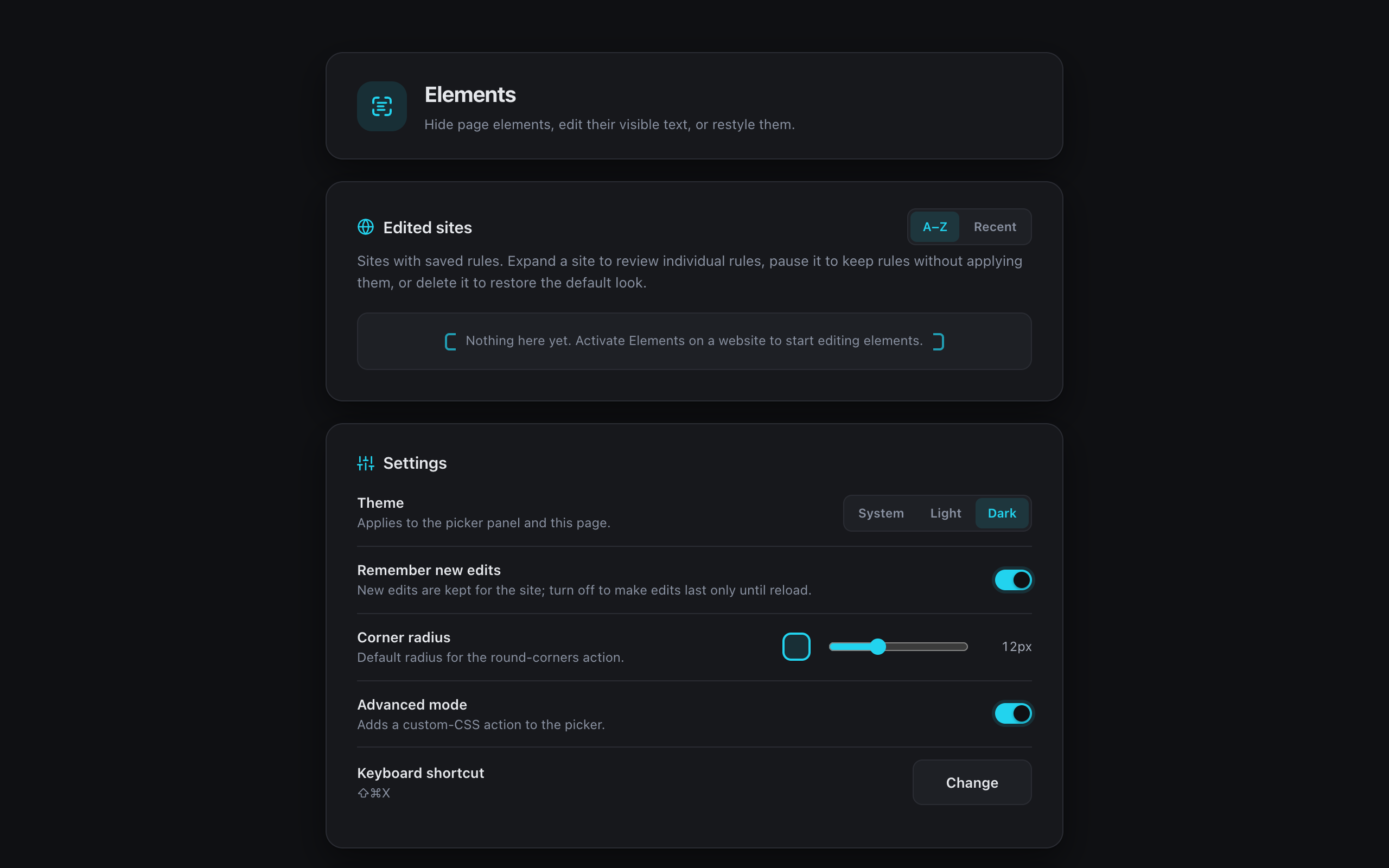The height and width of the screenshot is (868, 1389).
Task: Switch theme to Light
Action: tap(945, 513)
